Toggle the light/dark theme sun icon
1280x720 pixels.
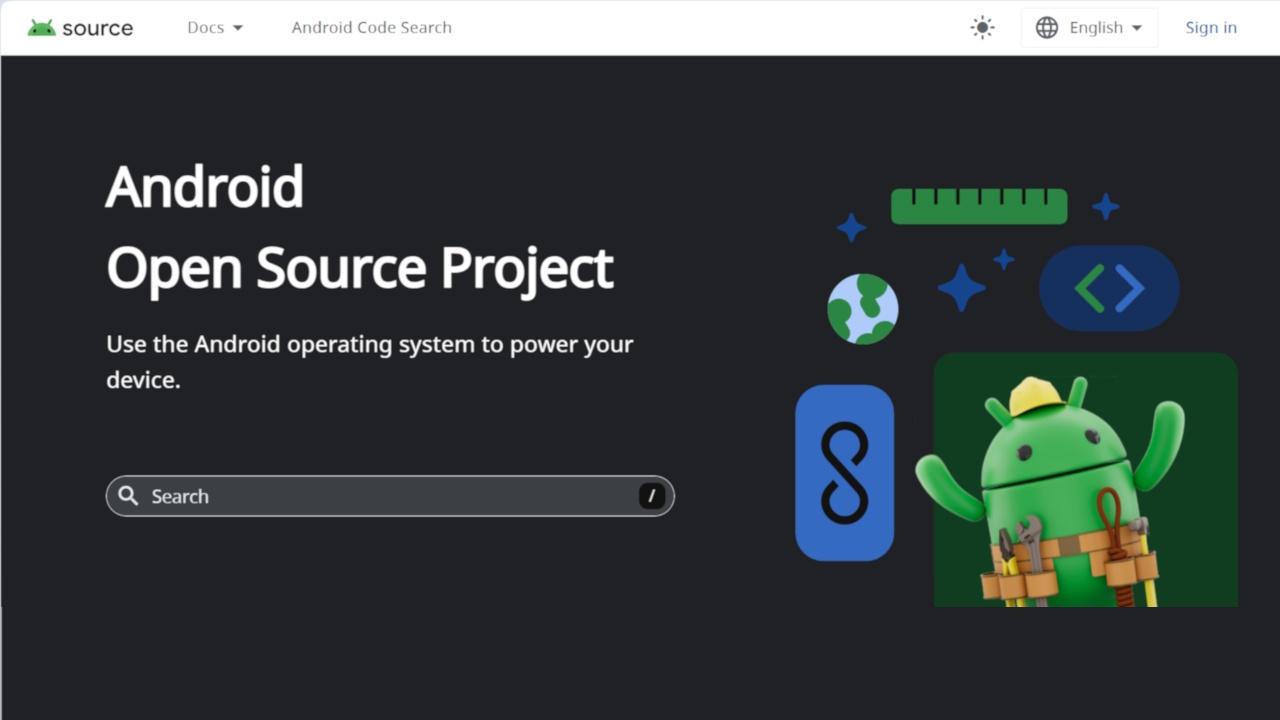tap(983, 28)
